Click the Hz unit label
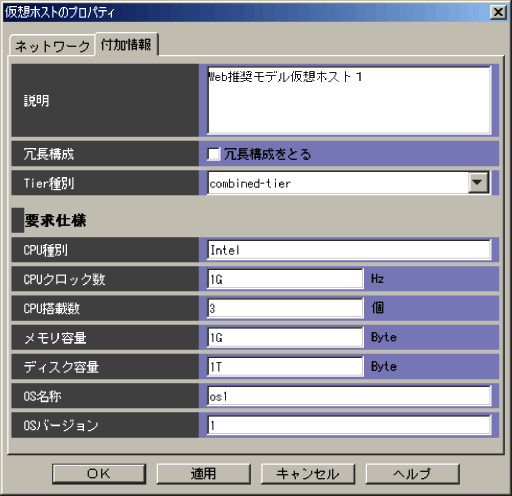The image size is (512, 496). pos(377,279)
